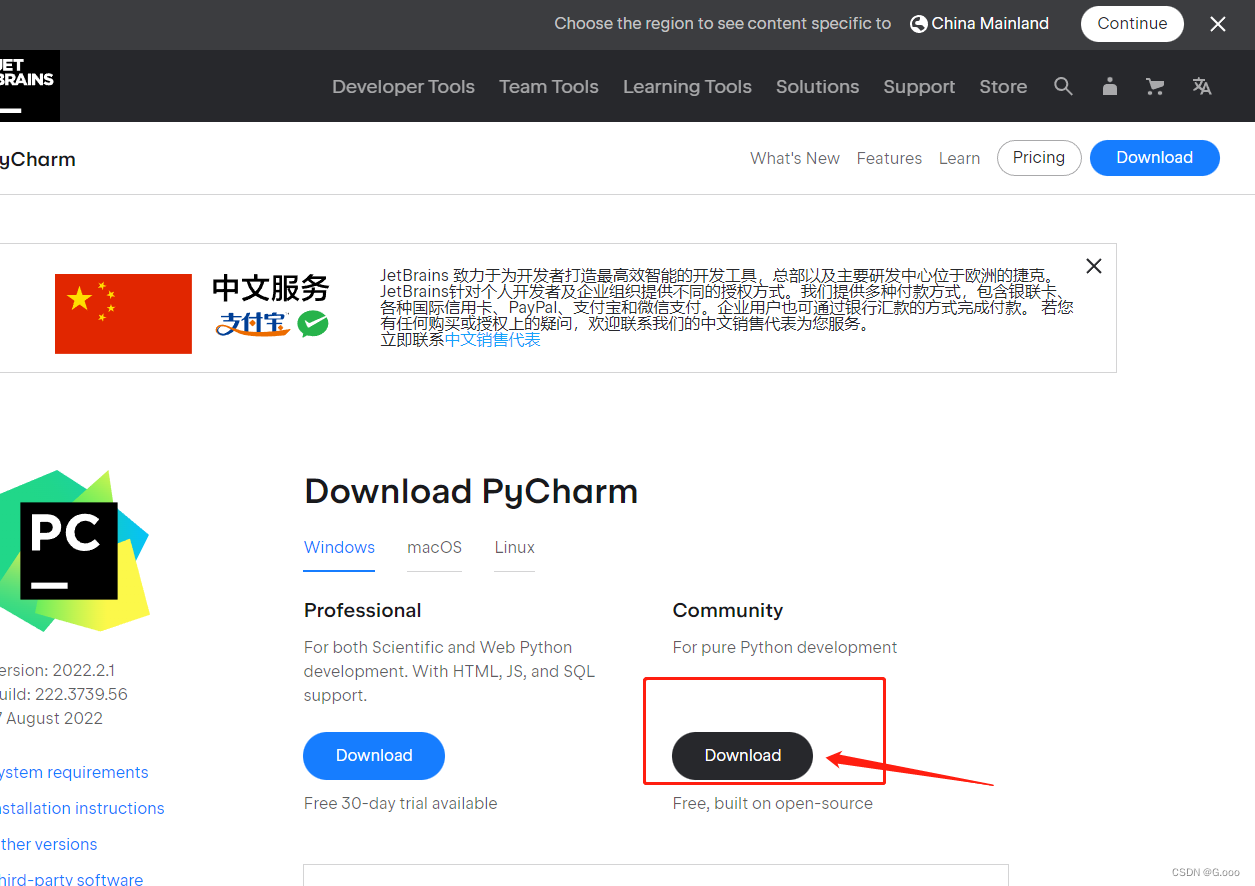Open the Store menu
This screenshot has height=886, width=1255.
click(x=1003, y=86)
